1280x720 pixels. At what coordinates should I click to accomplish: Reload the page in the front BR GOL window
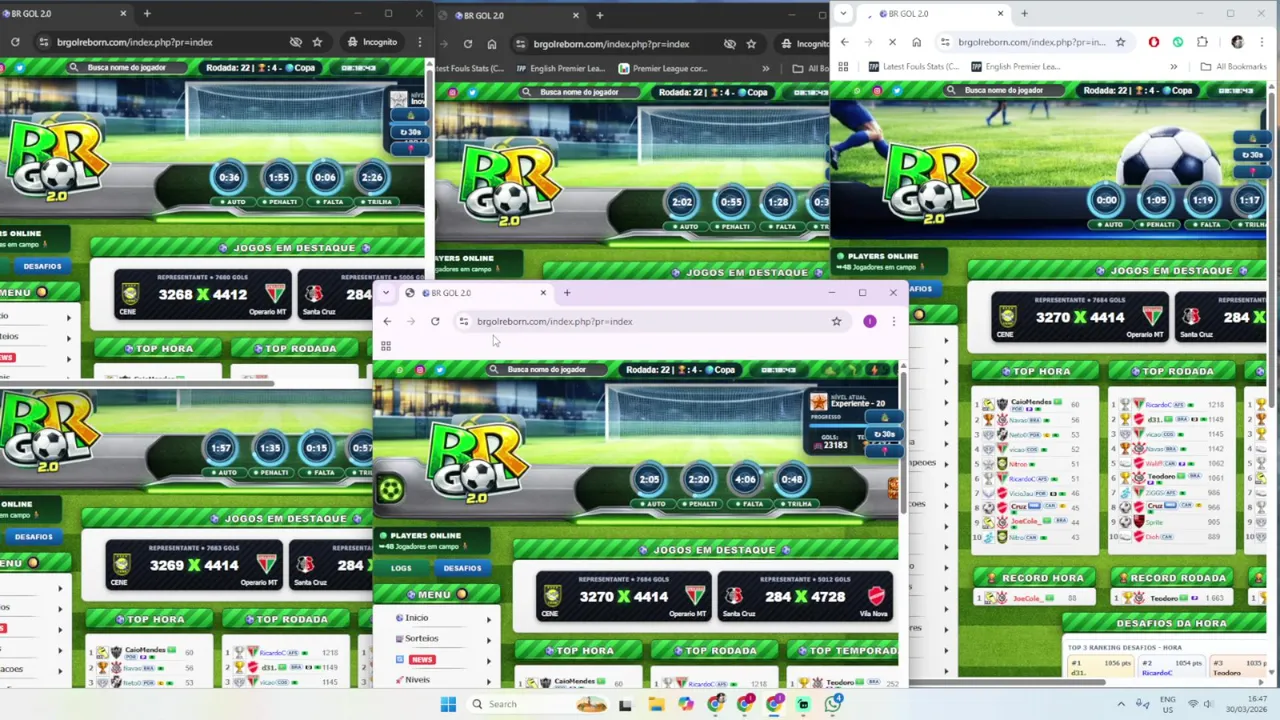[x=435, y=321]
